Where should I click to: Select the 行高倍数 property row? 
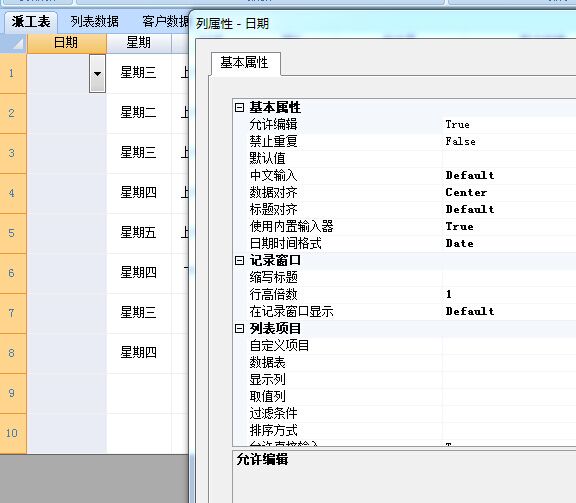[411, 294]
